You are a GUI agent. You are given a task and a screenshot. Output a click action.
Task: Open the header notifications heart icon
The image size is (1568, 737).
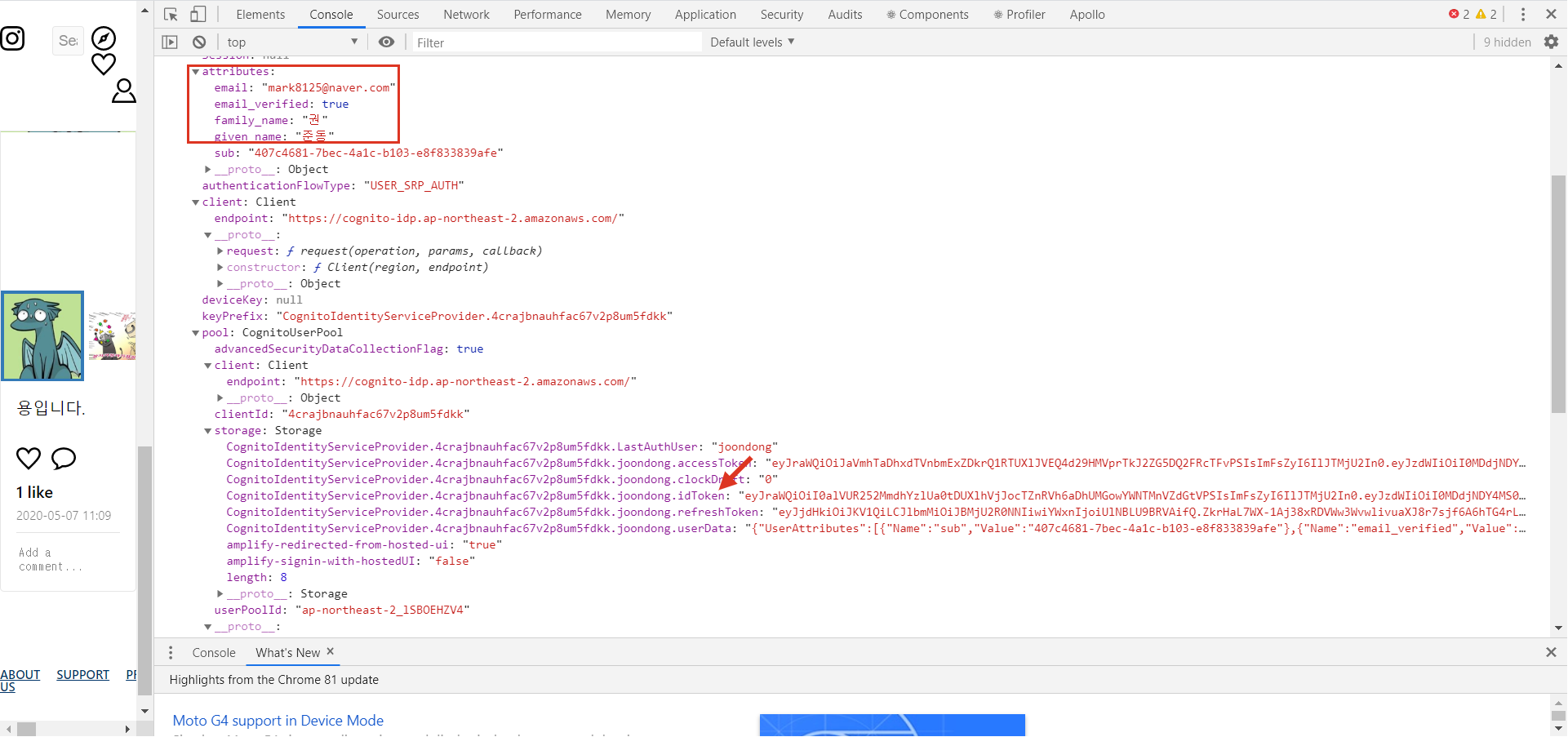(x=104, y=64)
